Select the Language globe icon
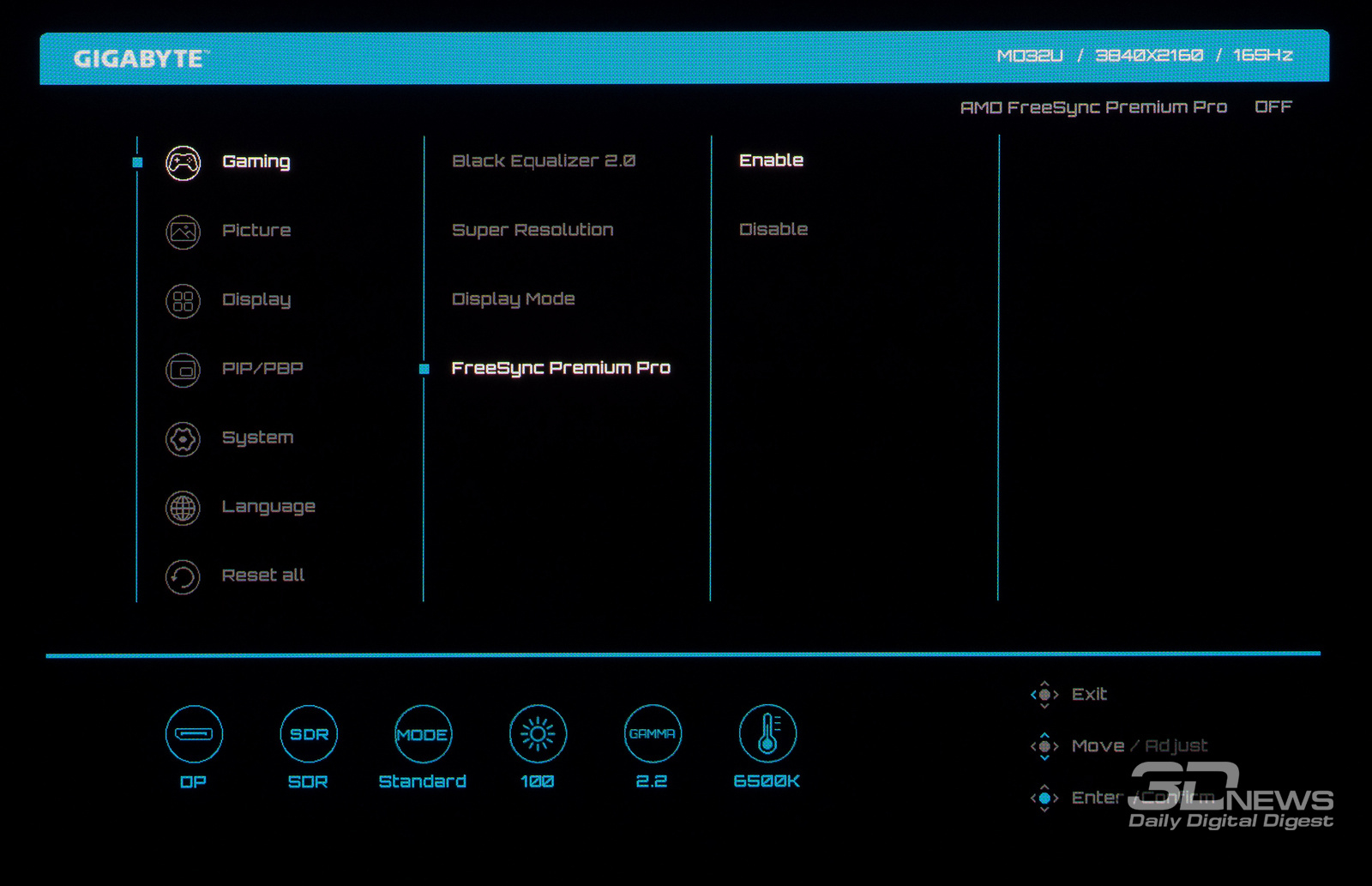 point(183,508)
